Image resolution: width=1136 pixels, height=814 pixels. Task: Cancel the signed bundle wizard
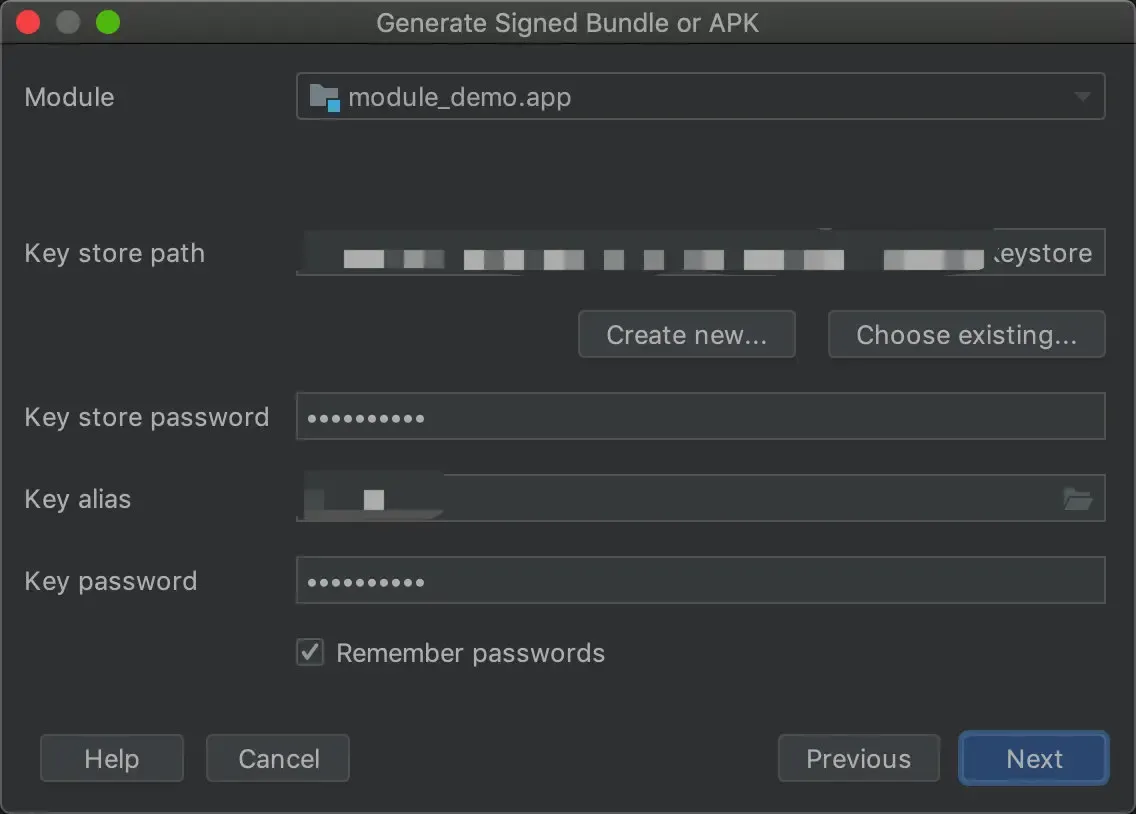[277, 758]
